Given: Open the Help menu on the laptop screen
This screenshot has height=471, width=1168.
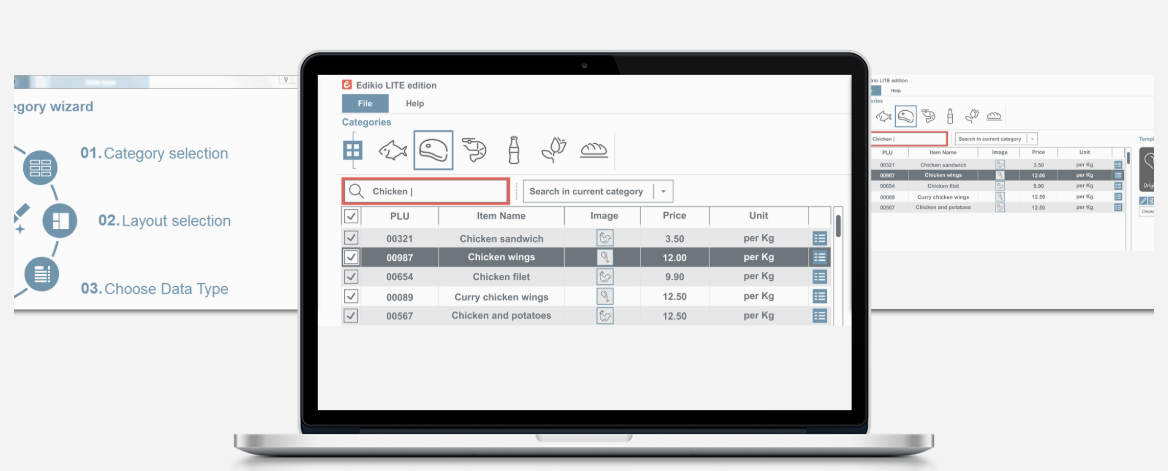Looking at the screenshot, I should (414, 103).
